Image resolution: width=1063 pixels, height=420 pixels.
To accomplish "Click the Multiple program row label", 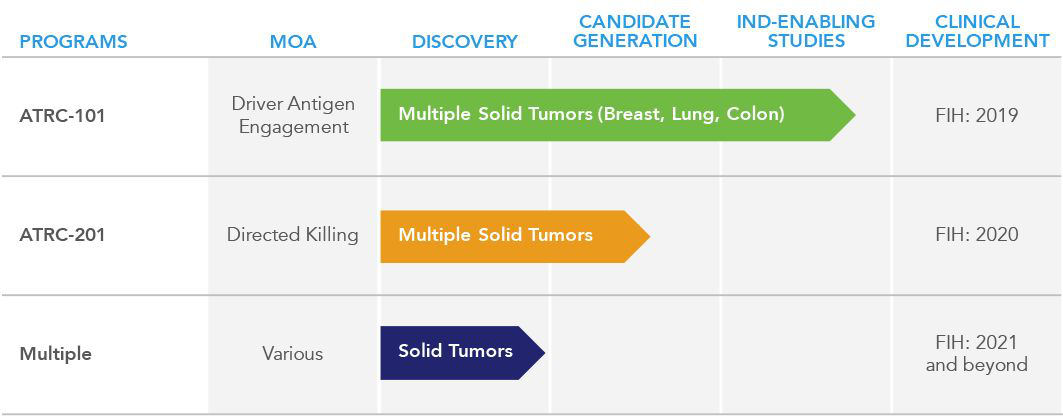I will click(56, 354).
